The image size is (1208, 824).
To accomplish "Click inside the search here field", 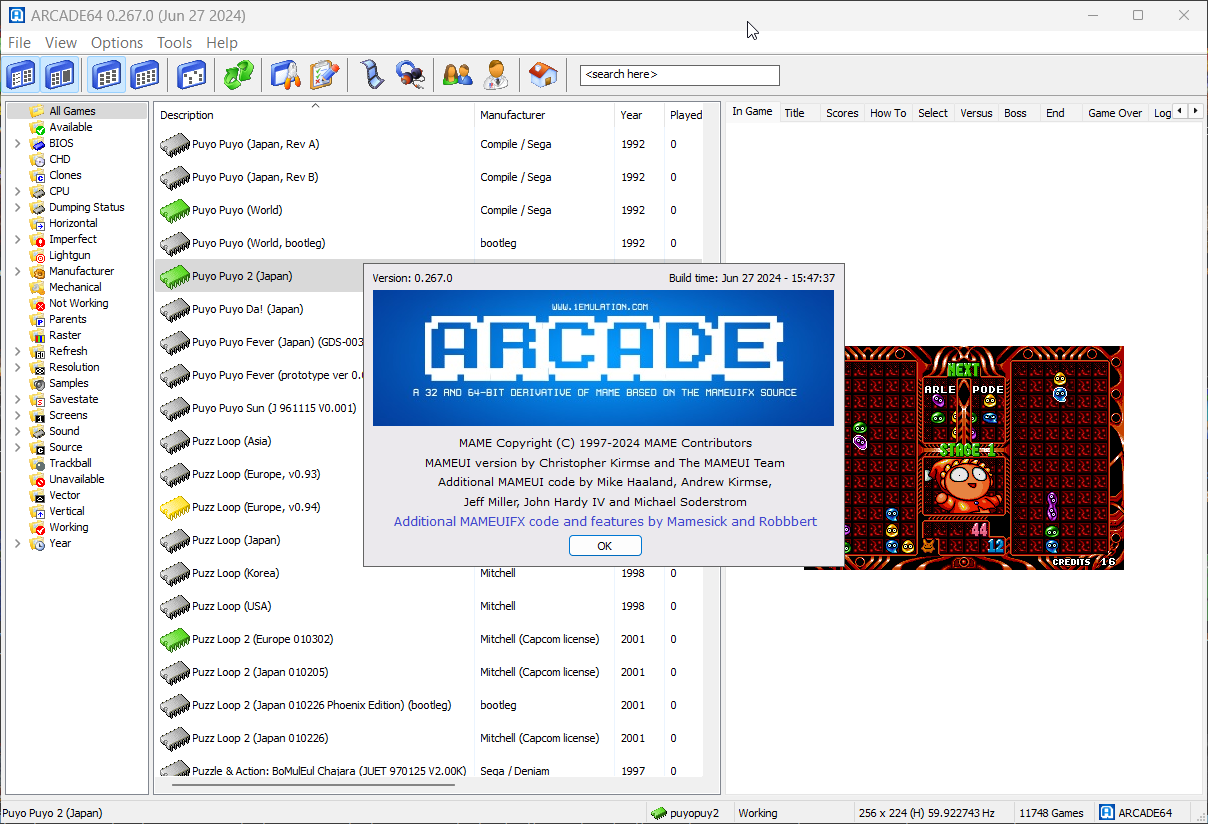I will pos(679,75).
